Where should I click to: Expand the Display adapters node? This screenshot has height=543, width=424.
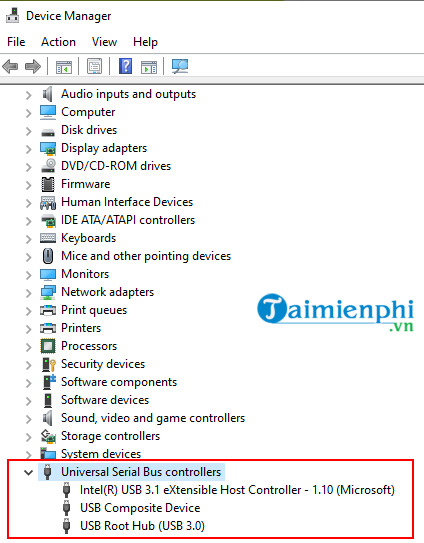tap(28, 149)
